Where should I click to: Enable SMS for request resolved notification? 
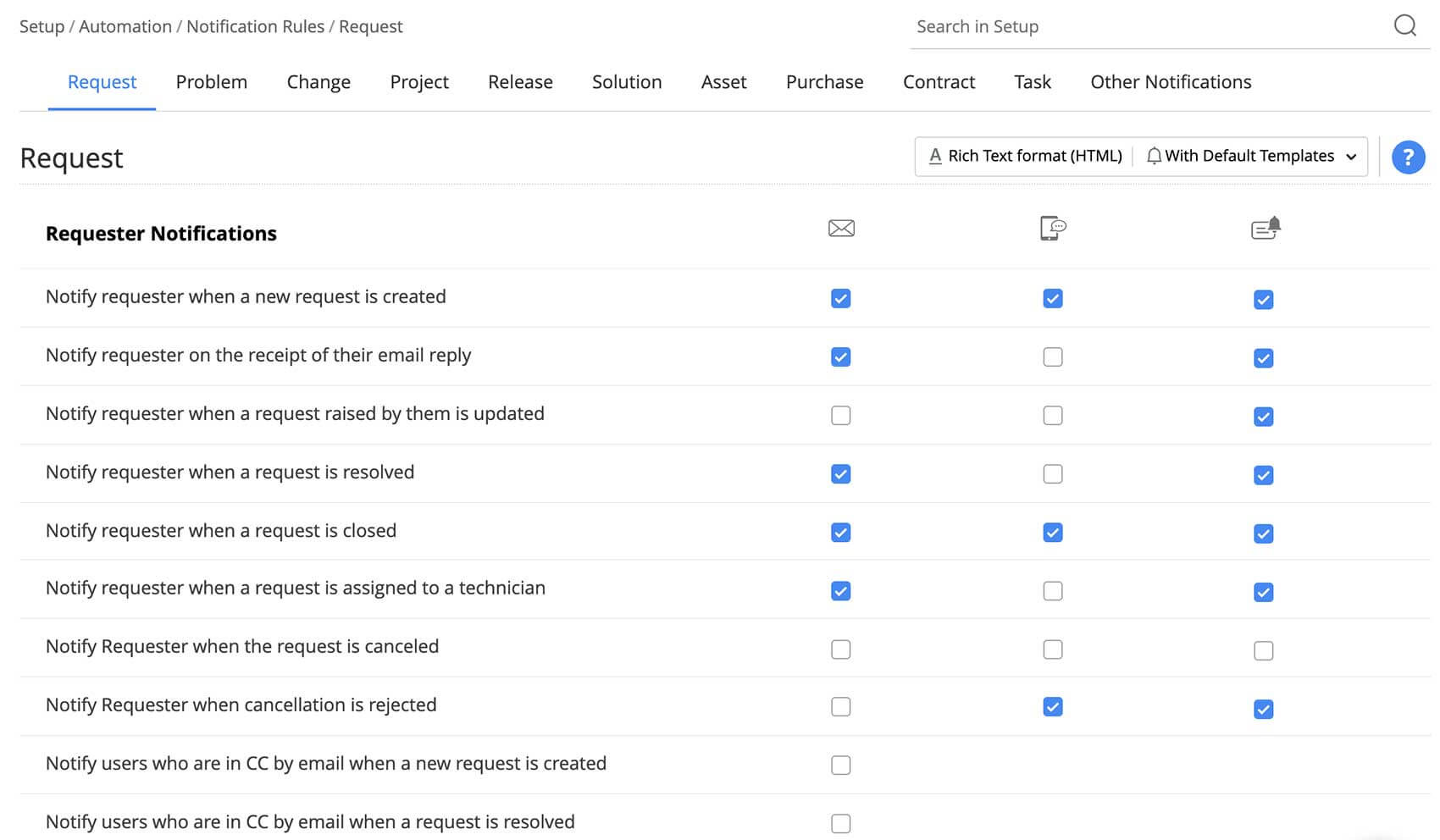point(1053,474)
